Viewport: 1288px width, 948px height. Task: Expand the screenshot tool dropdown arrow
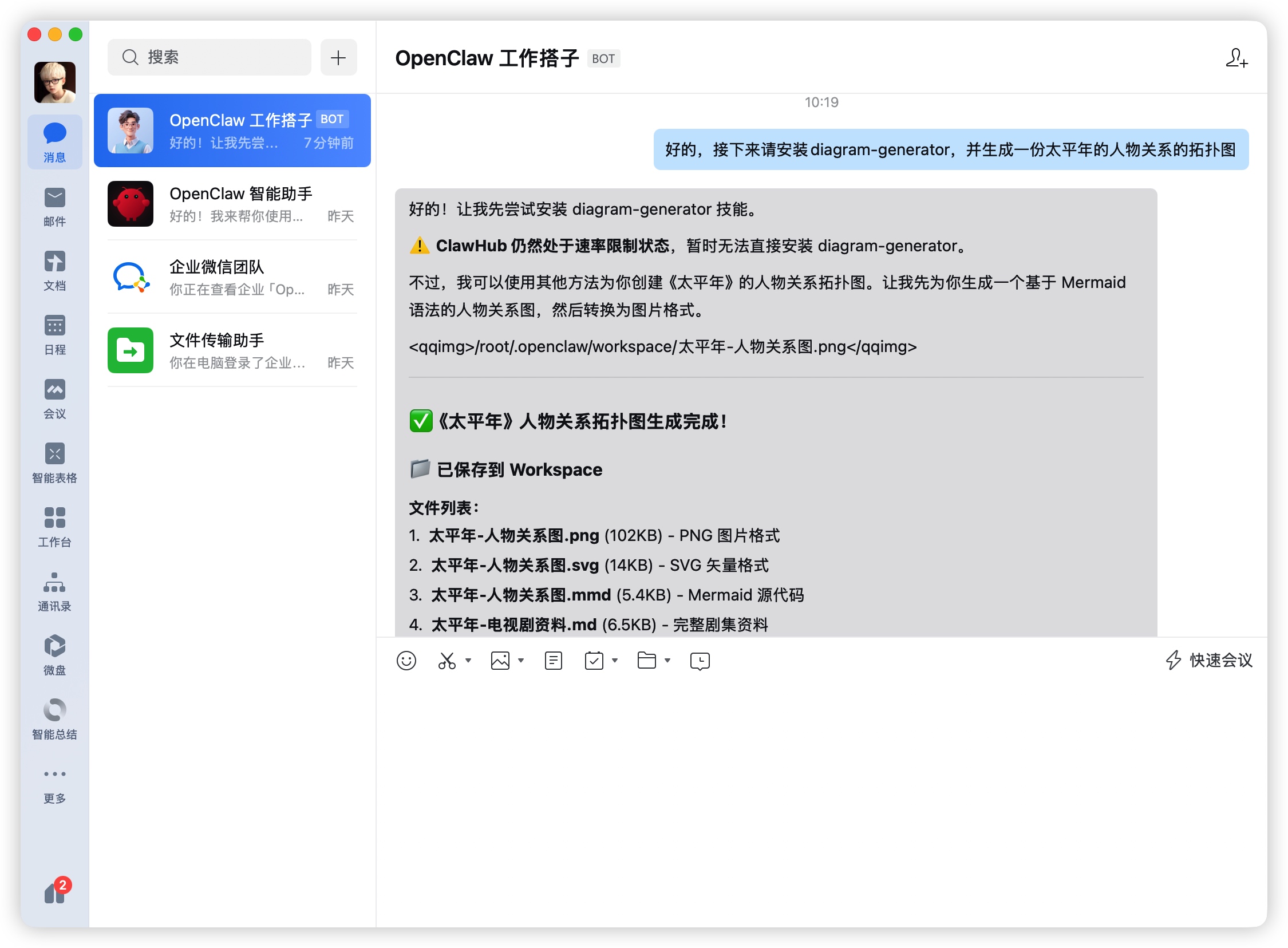click(x=468, y=661)
